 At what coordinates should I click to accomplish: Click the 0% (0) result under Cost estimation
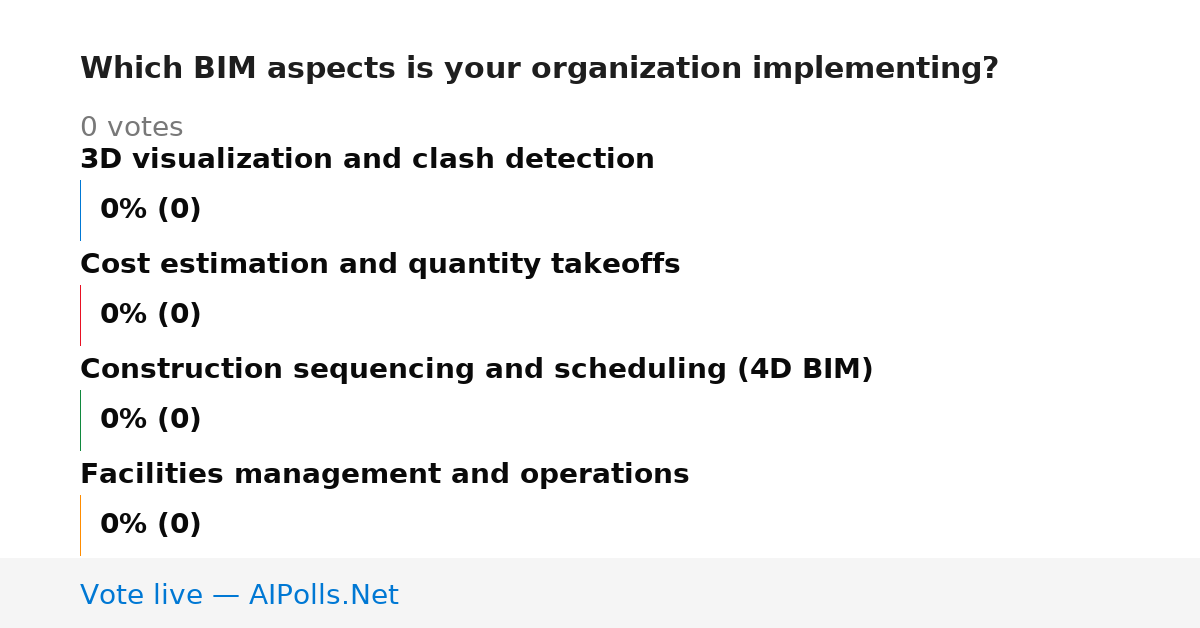151,315
